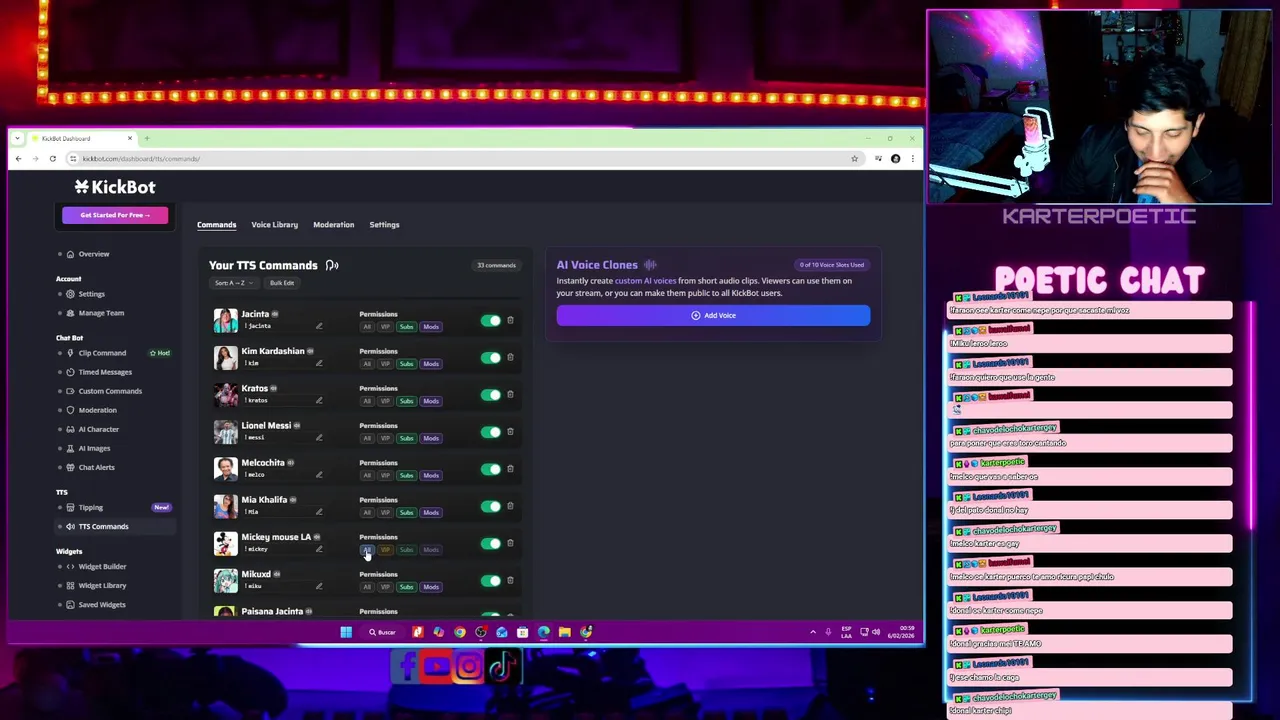1280x720 pixels.
Task: Delete the Mia Khalifa voice trash icon
Action: click(x=510, y=505)
